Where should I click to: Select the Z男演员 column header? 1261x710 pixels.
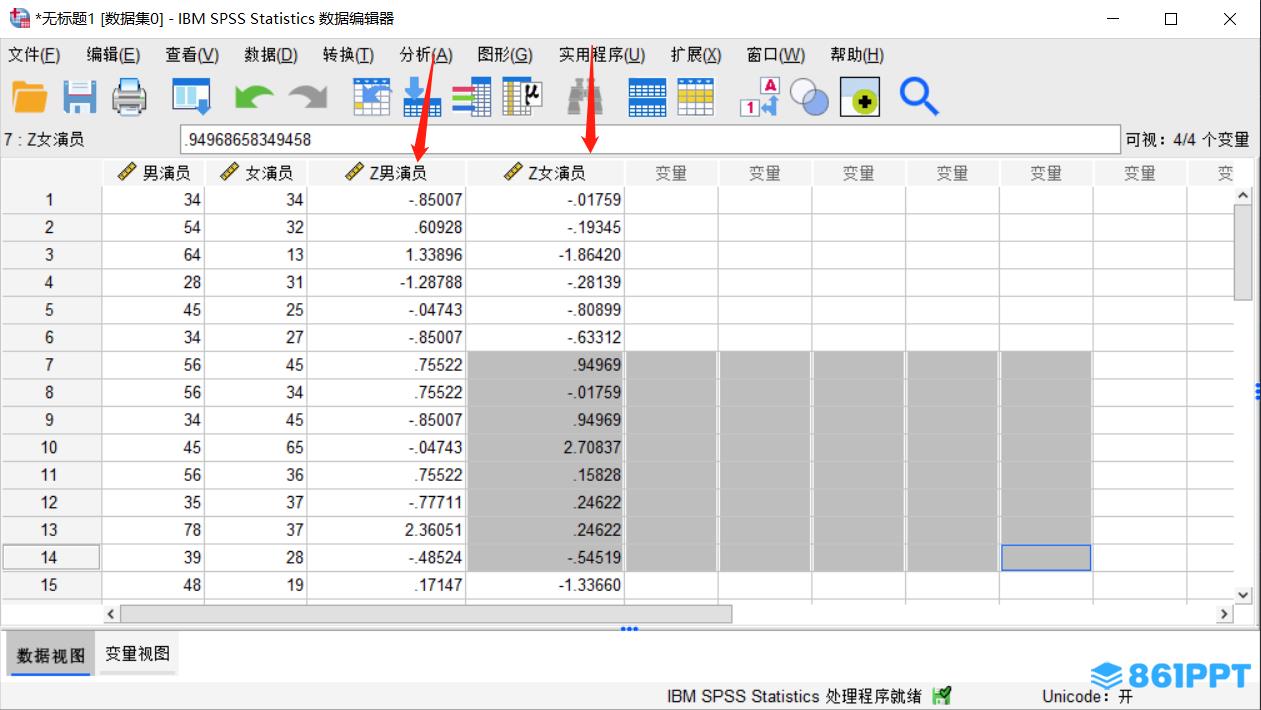point(386,173)
